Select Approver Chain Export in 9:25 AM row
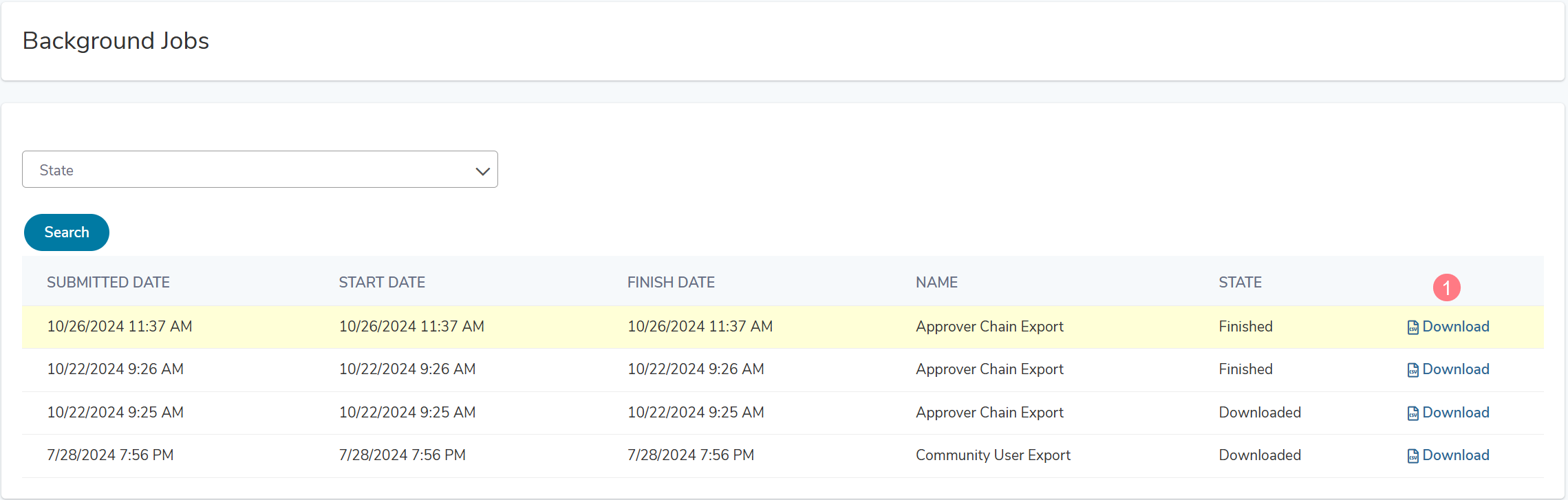The image size is (1568, 500). tap(989, 413)
